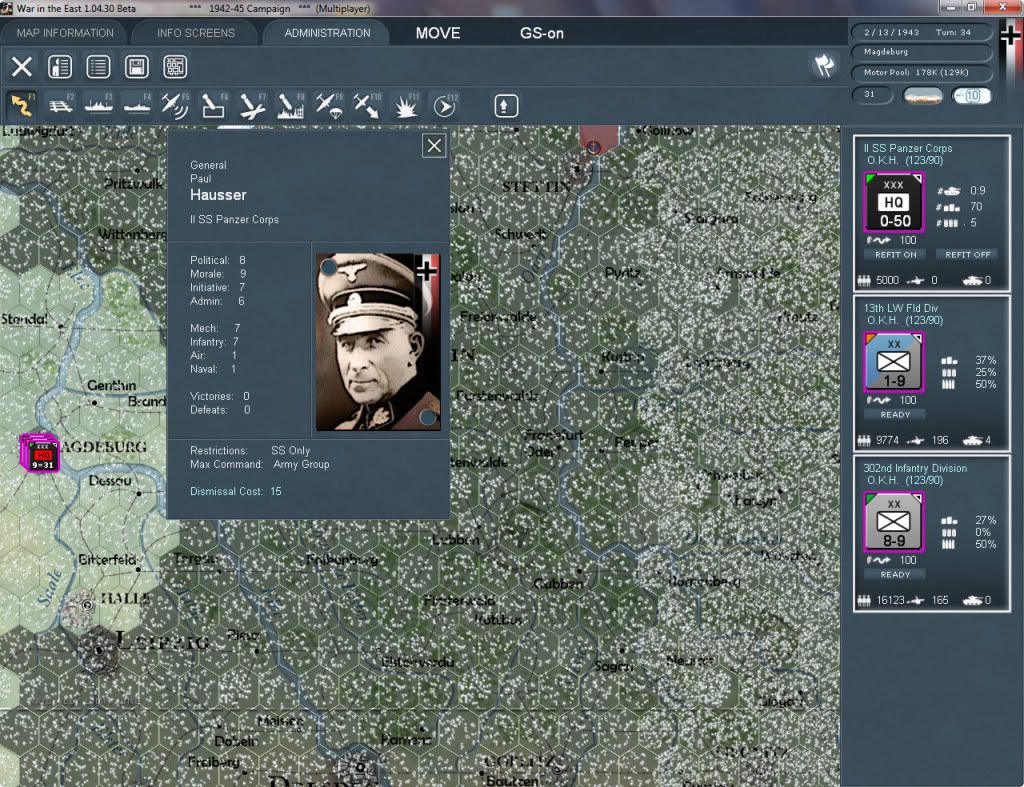This screenshot has height=787, width=1024.
Task: Click the Max Command: Army Group text
Action: pos(259,464)
